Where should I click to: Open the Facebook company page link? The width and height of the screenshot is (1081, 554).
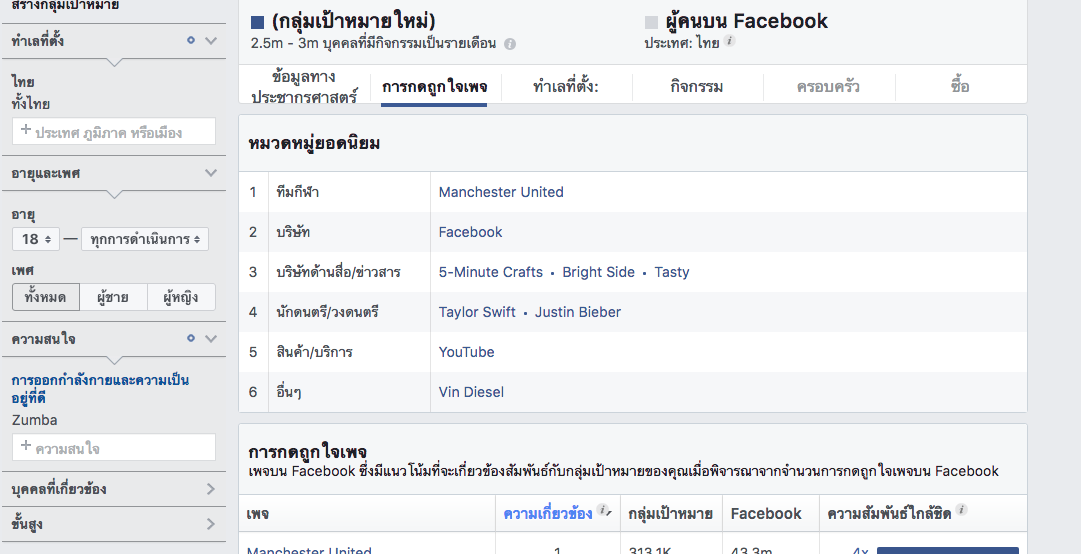(470, 232)
